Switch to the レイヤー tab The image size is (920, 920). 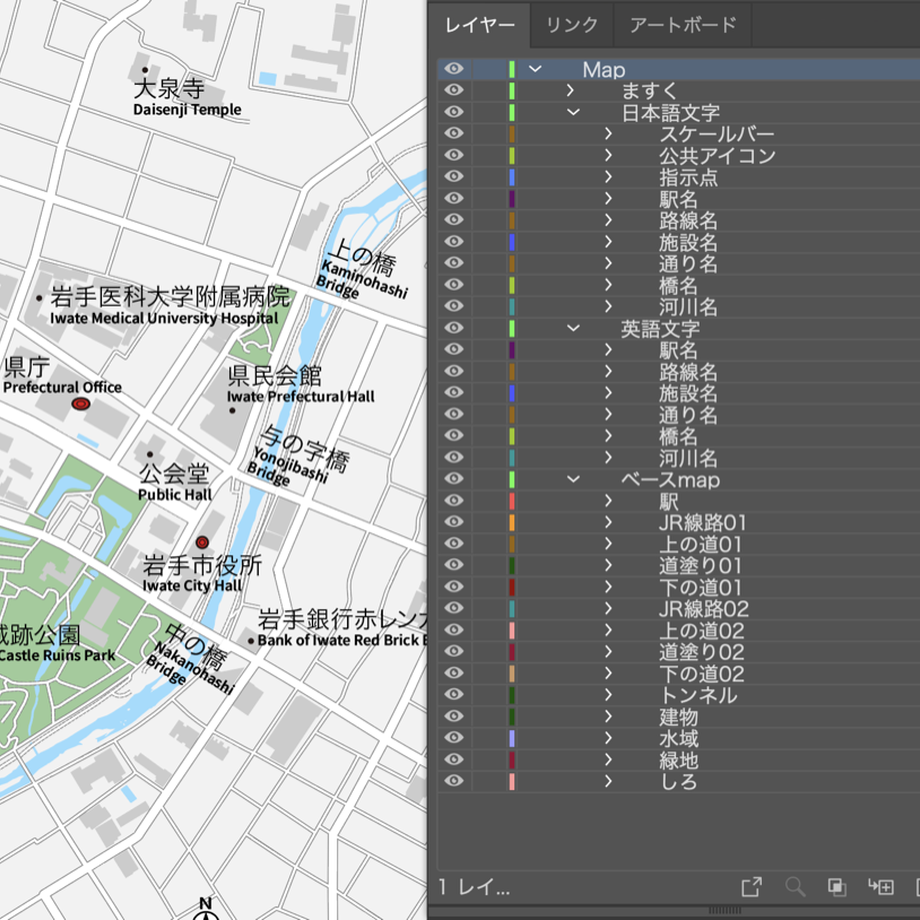(x=479, y=25)
